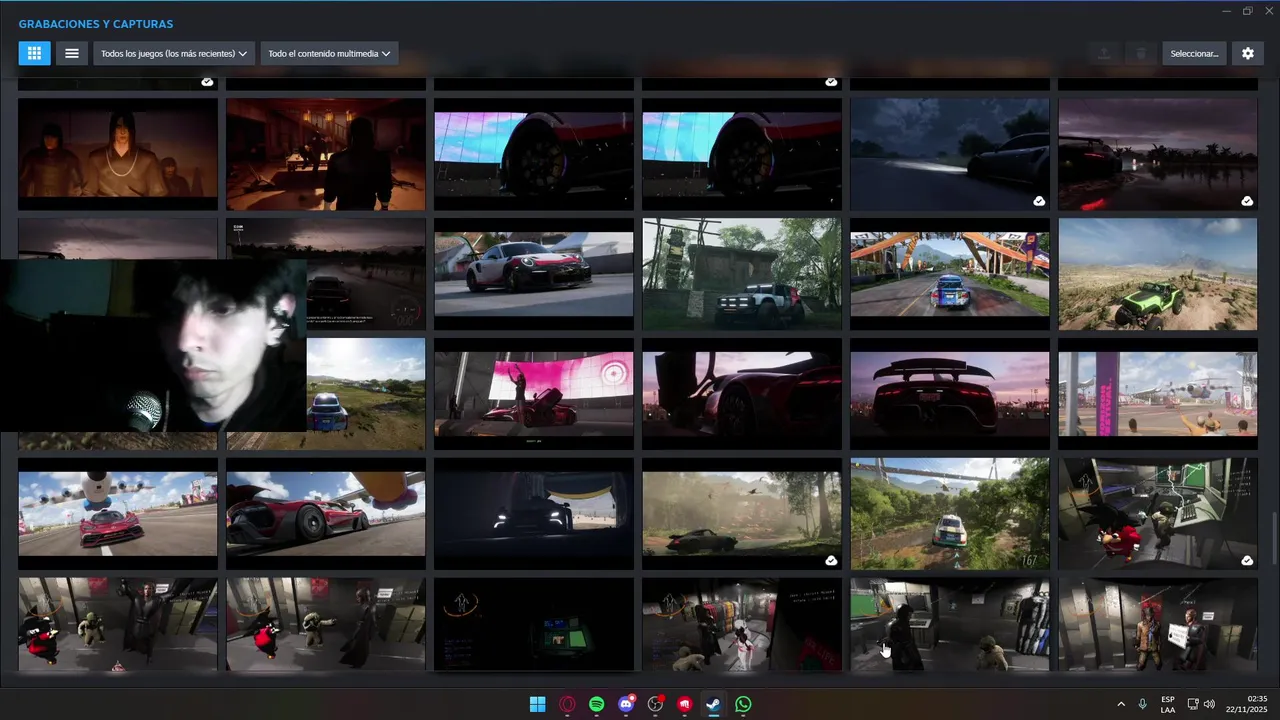Open blue rally car on orange track screenshot
This screenshot has height=720, width=1280.
950,274
